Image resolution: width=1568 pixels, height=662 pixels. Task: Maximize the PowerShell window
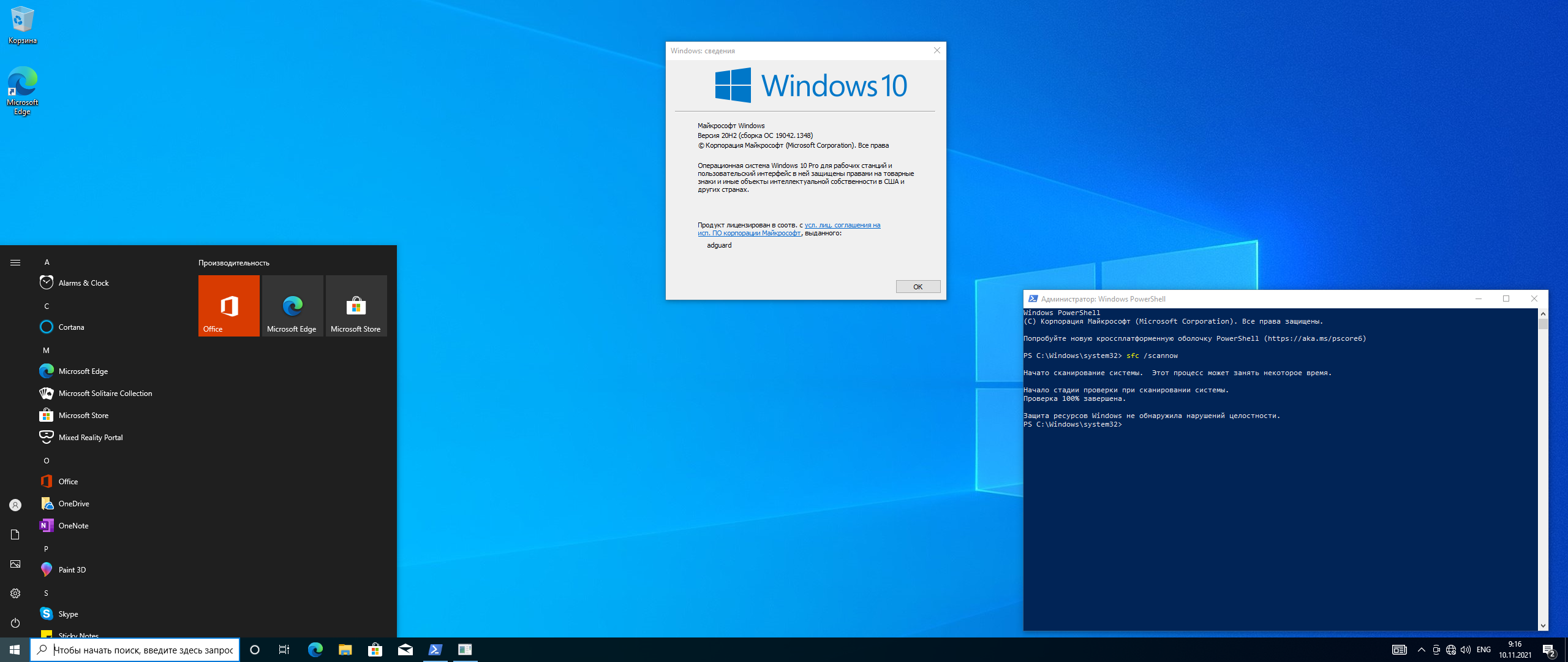1506,299
